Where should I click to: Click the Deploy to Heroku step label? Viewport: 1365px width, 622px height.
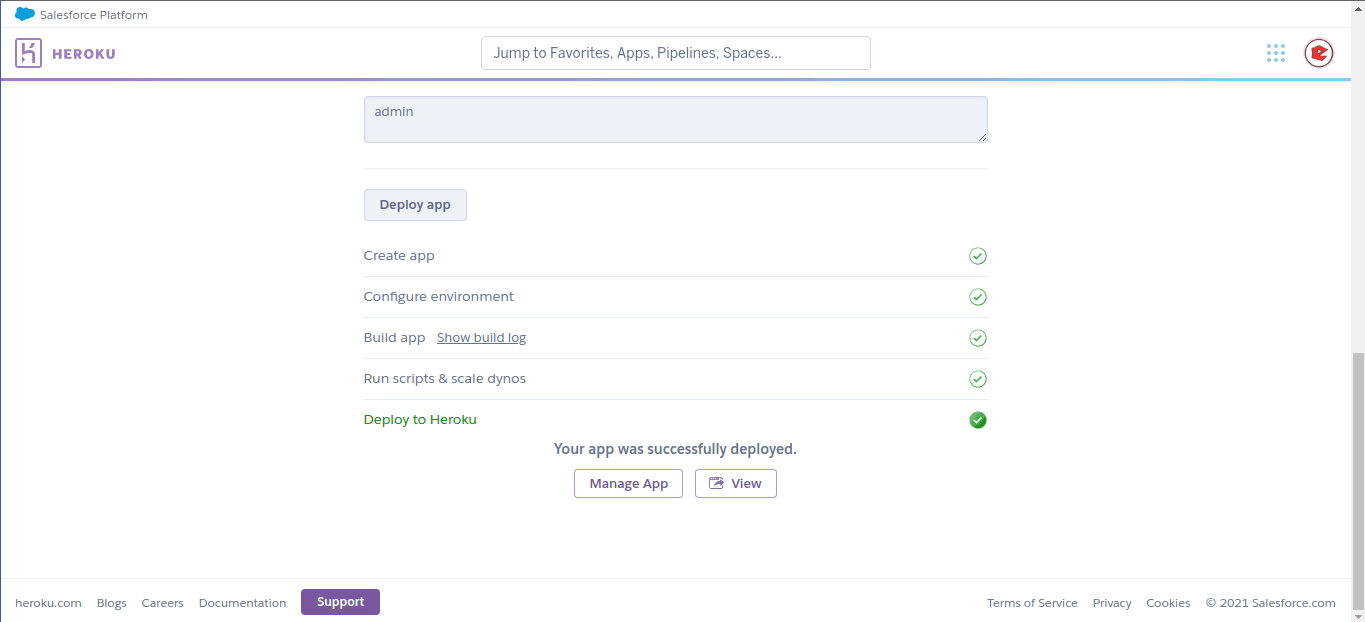click(420, 420)
